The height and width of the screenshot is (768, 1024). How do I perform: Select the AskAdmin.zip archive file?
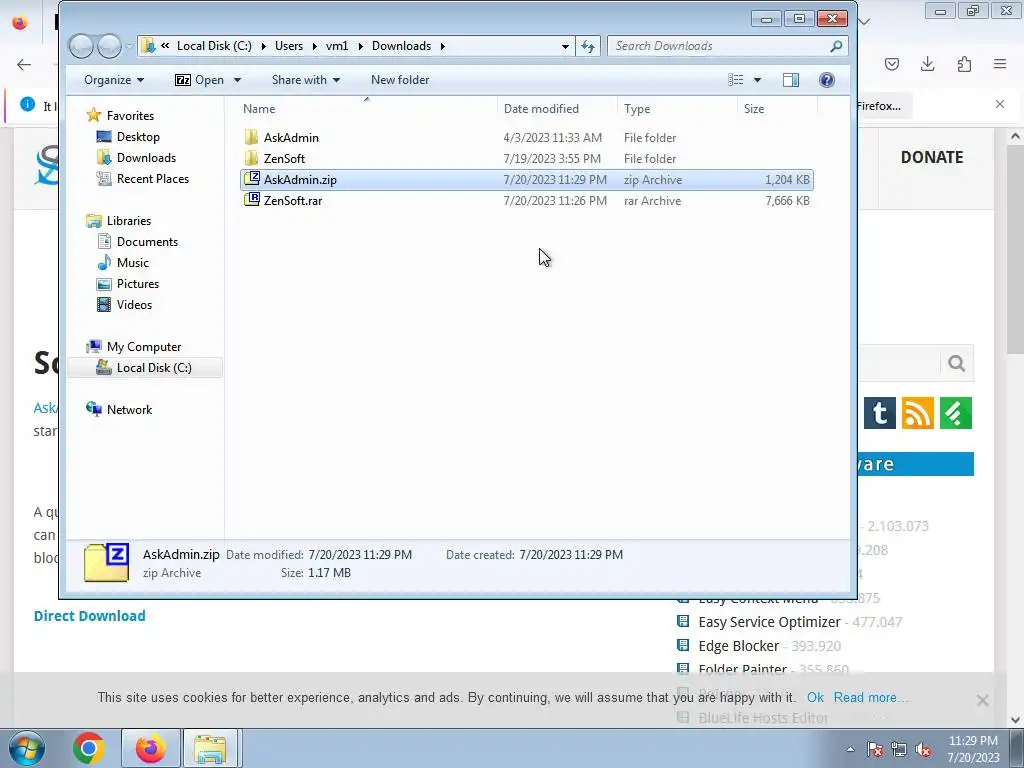pos(526,180)
